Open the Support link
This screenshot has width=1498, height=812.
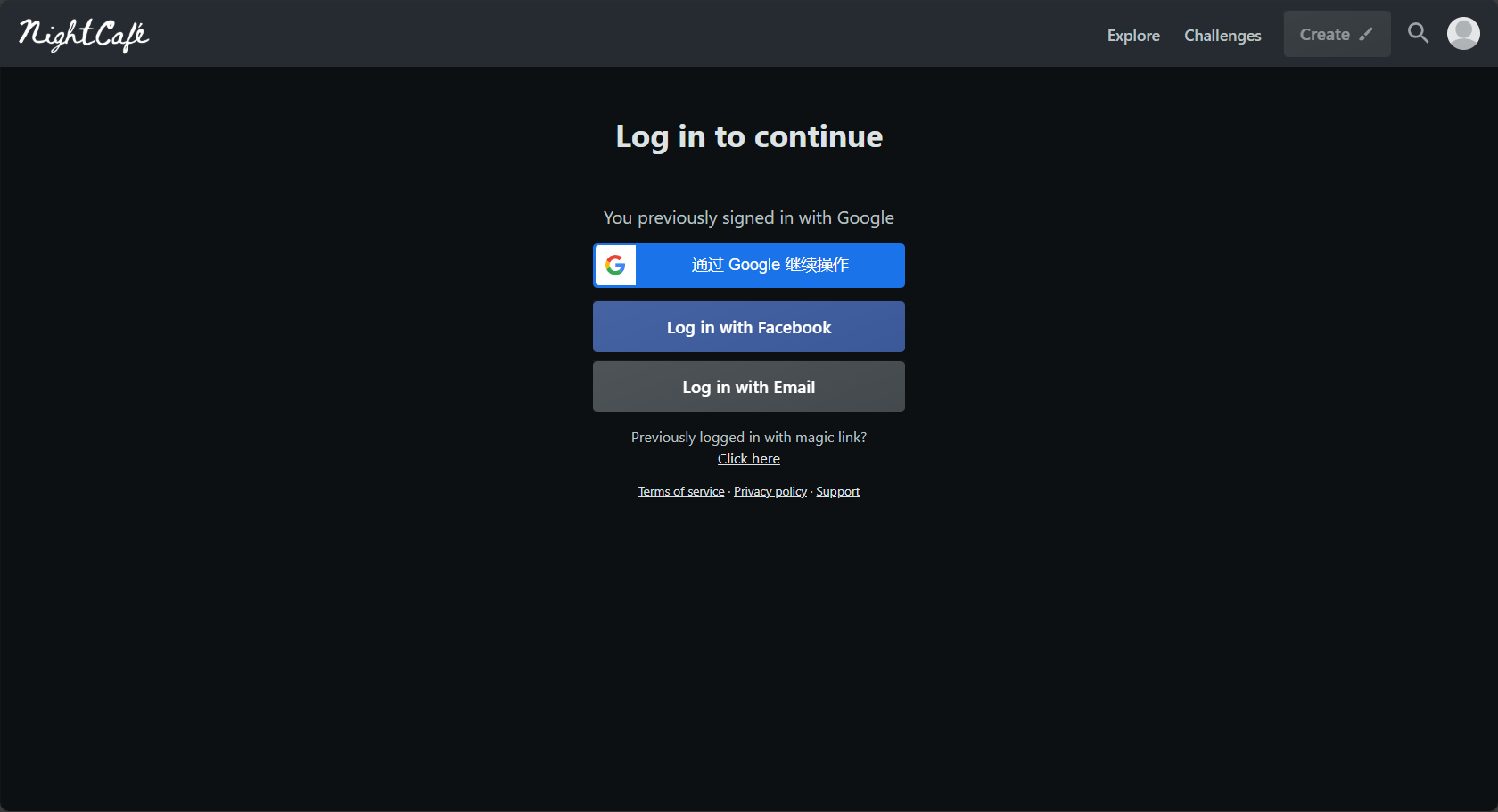(837, 491)
